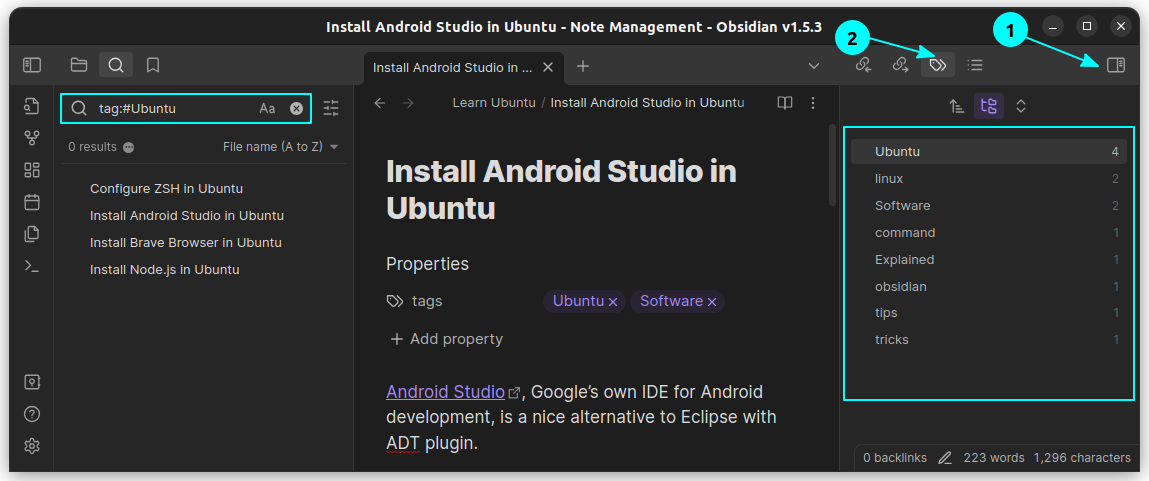Expand the tab list chevron dropdown
This screenshot has width=1149, height=481.
coord(813,66)
